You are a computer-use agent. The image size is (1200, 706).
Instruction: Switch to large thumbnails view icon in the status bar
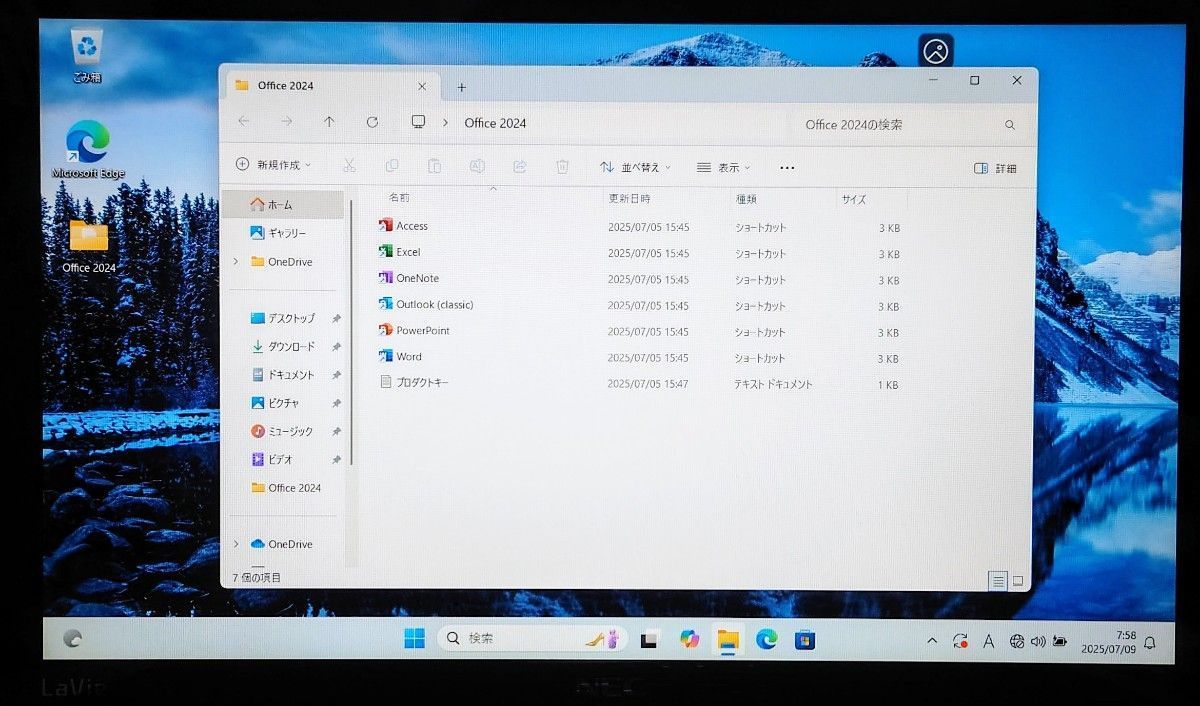(1018, 581)
